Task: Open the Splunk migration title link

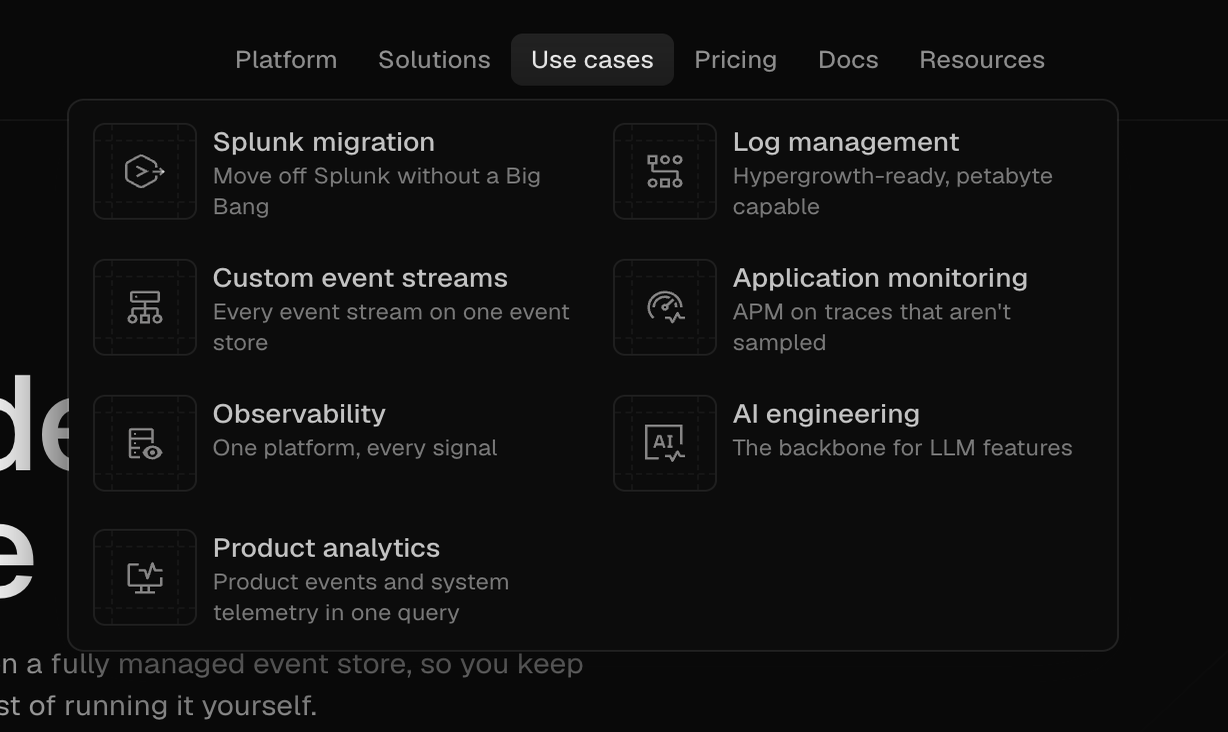Action: click(x=324, y=142)
